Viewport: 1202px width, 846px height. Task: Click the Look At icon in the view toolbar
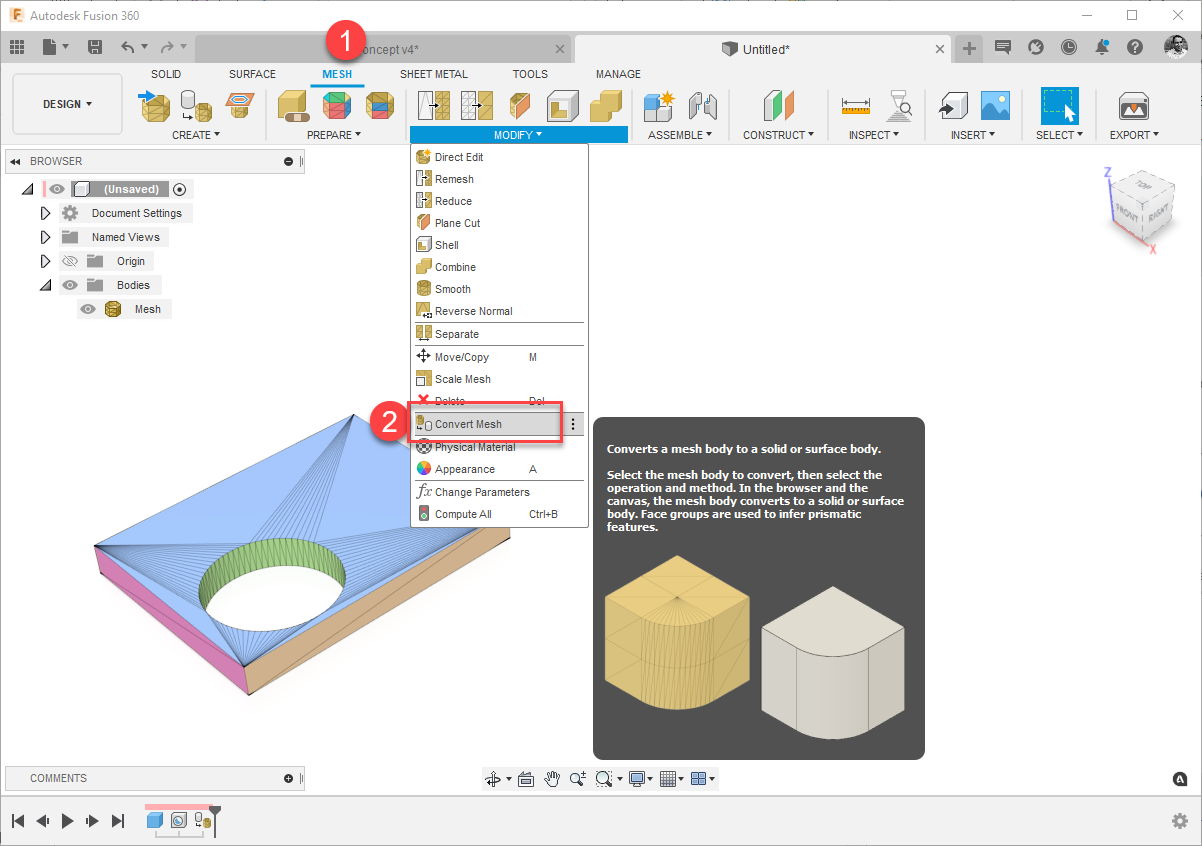526,778
